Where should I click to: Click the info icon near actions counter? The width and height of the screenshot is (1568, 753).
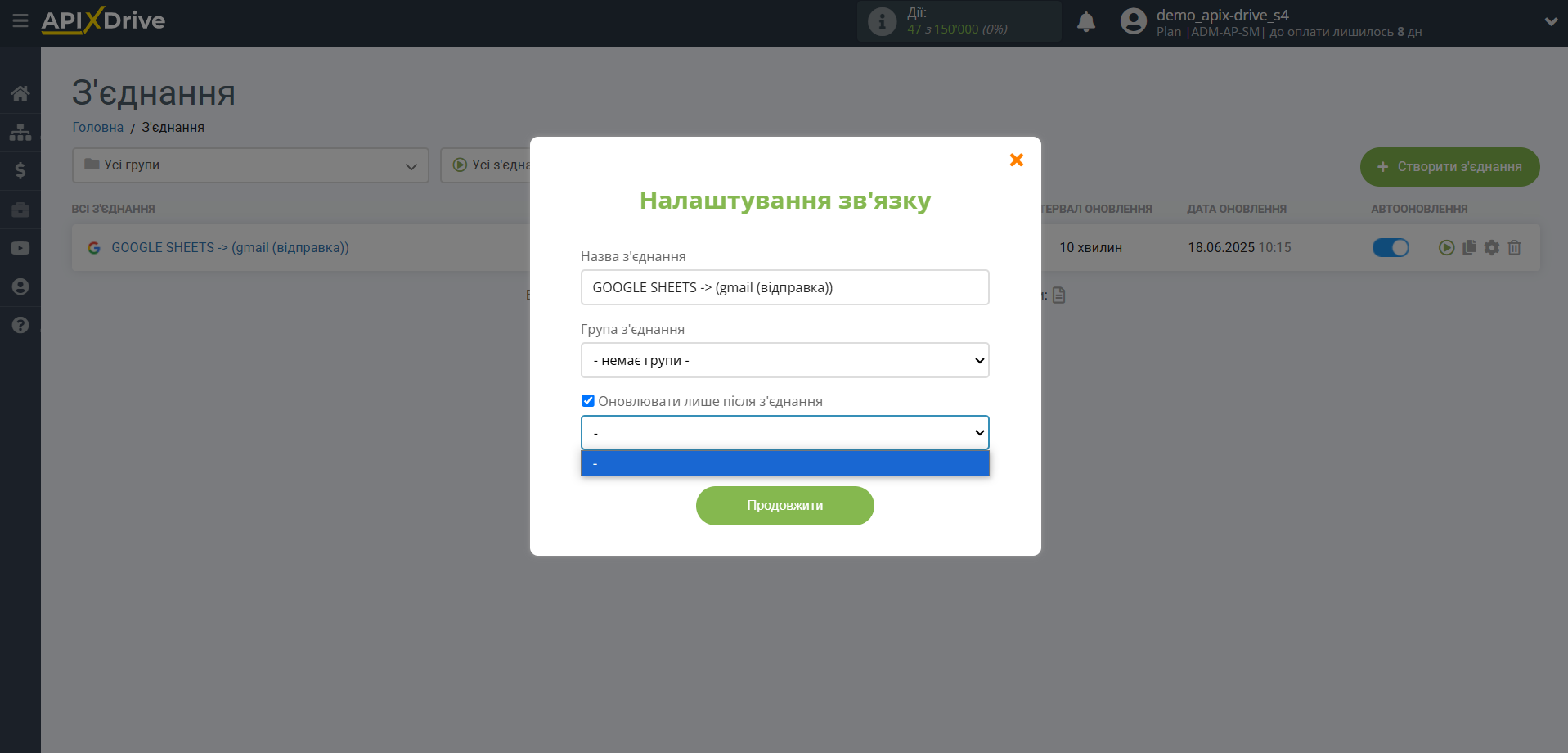(x=882, y=21)
